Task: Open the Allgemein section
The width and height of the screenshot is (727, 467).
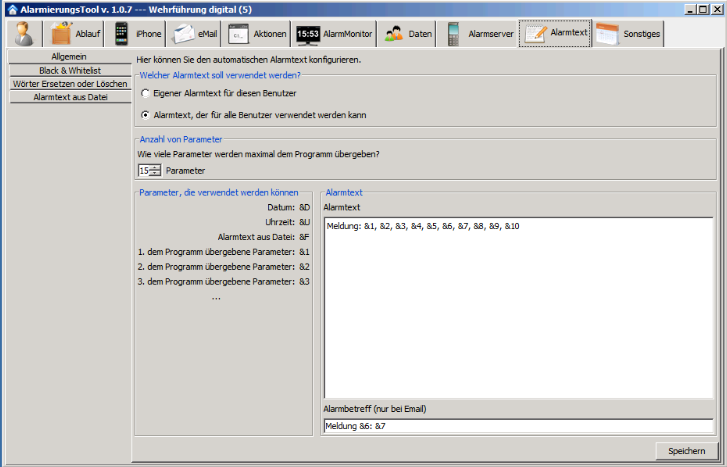Action: pos(69,57)
